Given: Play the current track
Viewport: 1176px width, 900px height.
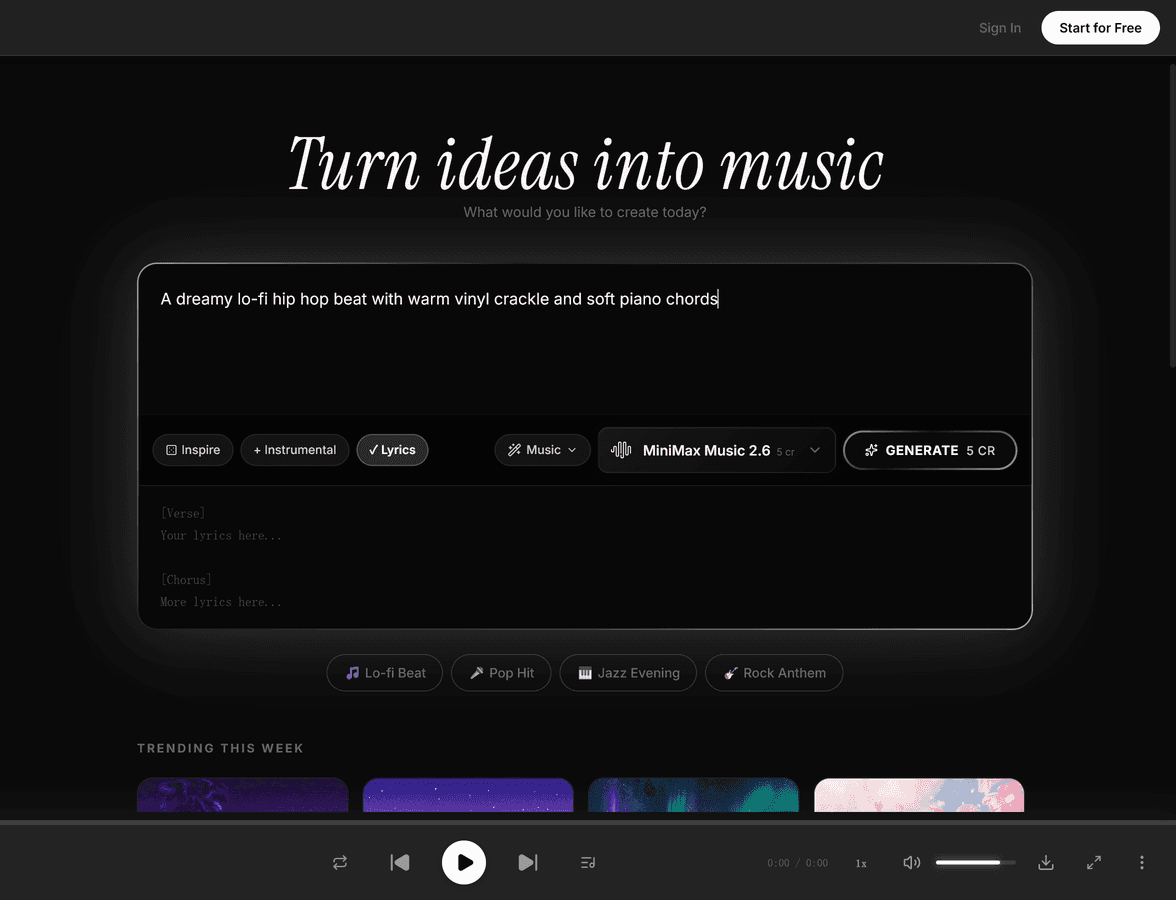Looking at the screenshot, I should 464,862.
